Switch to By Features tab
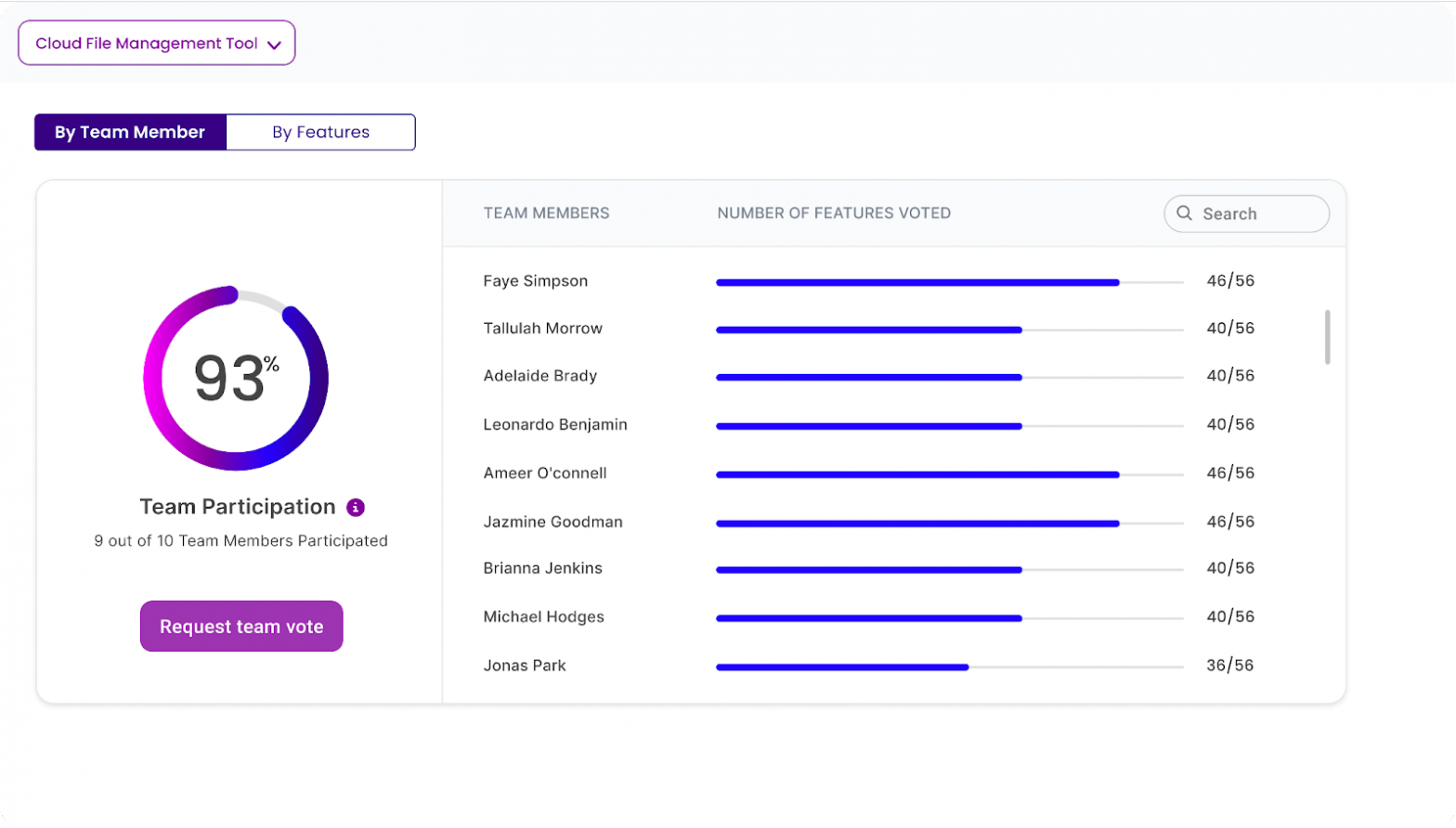The image size is (1456, 828). pos(320,132)
